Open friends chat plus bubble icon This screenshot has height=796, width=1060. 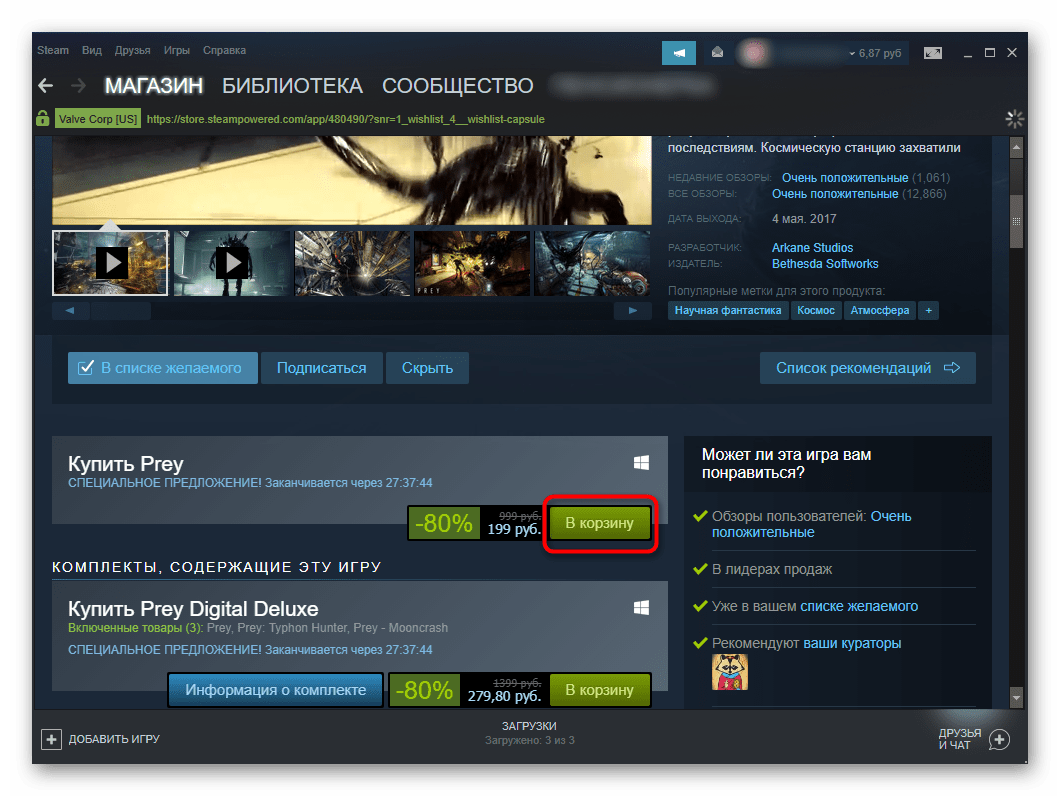point(999,739)
